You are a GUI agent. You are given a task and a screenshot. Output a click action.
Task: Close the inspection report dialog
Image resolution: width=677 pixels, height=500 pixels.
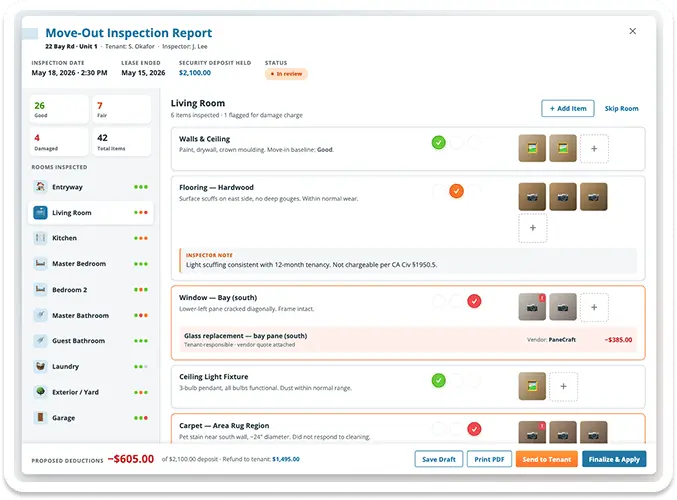(x=633, y=31)
